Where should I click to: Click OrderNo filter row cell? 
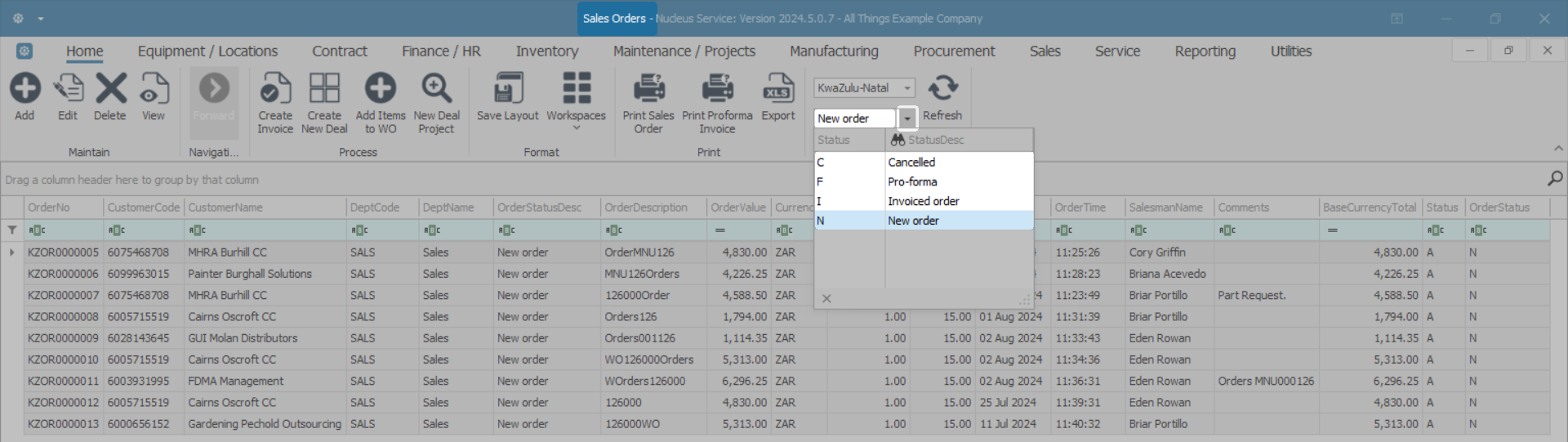point(64,230)
